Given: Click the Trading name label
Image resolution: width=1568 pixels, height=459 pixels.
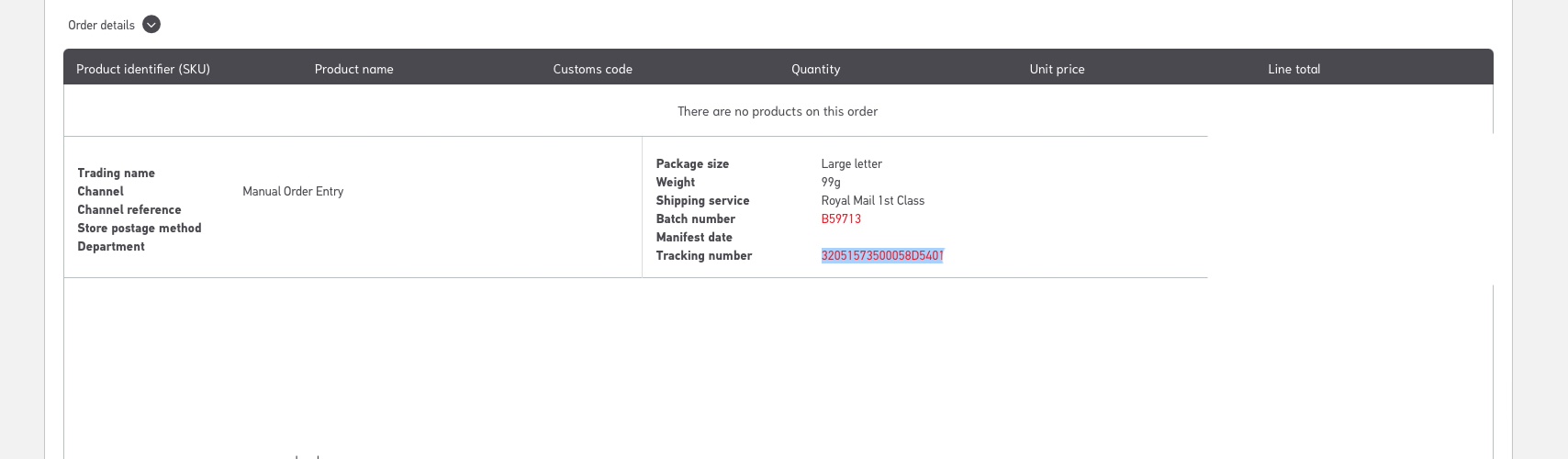Looking at the screenshot, I should click(x=116, y=173).
